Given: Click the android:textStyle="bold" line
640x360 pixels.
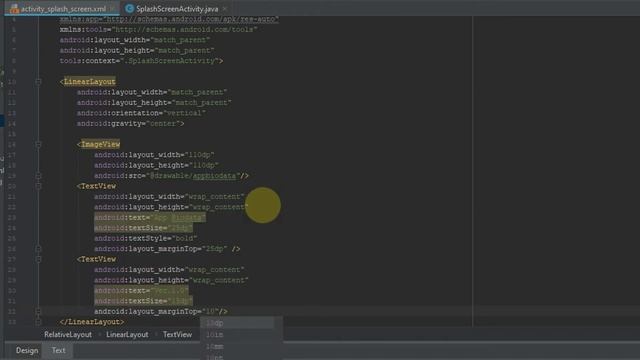Looking at the screenshot, I should (x=146, y=238).
